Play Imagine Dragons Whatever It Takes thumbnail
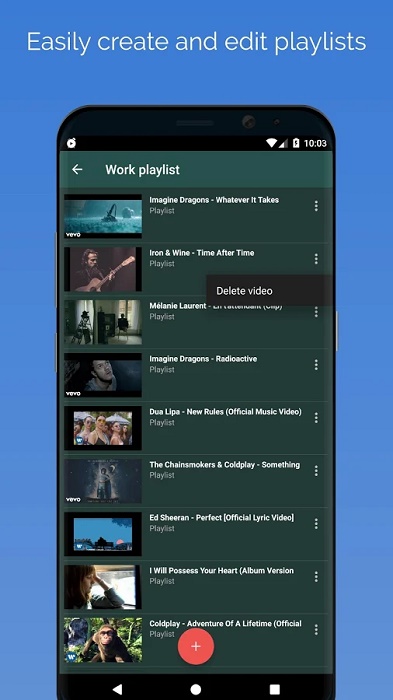 point(103,216)
